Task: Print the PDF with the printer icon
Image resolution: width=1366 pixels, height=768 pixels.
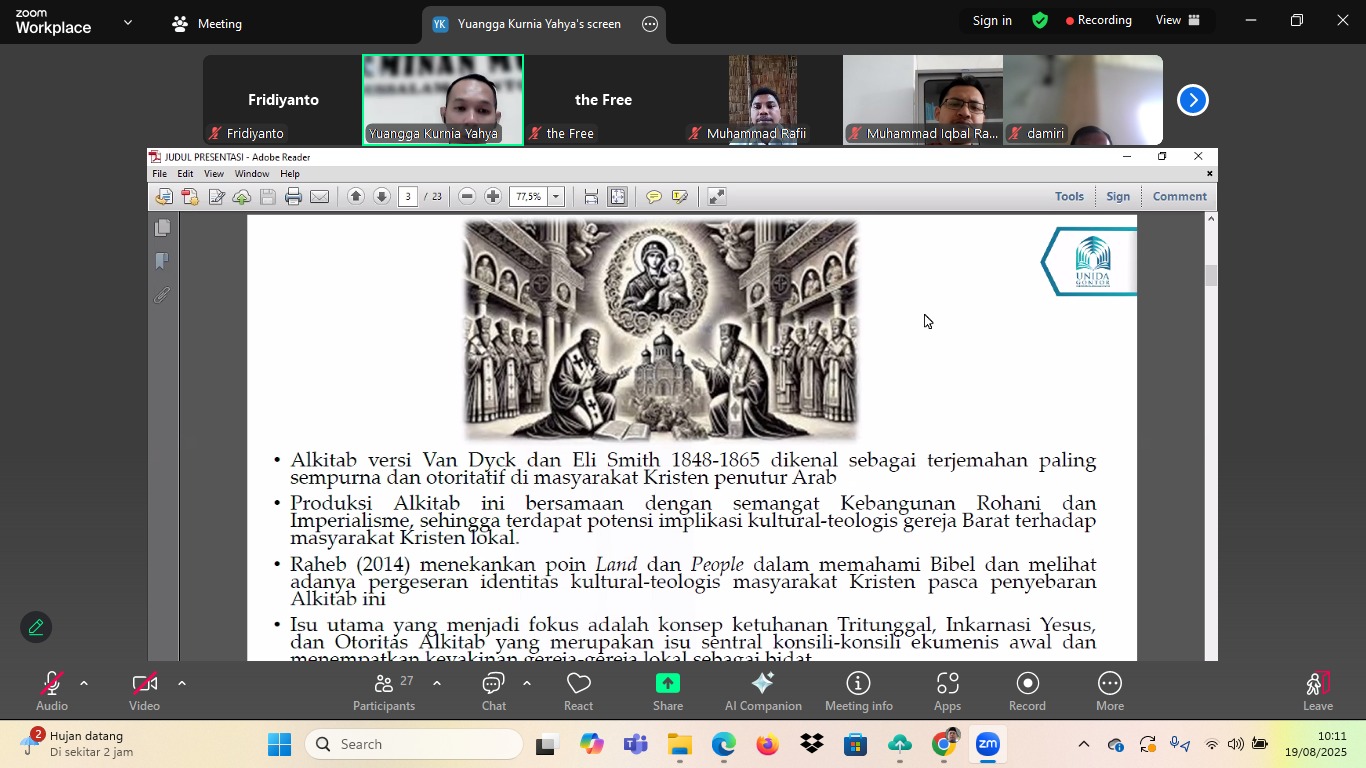Action: [x=293, y=197]
